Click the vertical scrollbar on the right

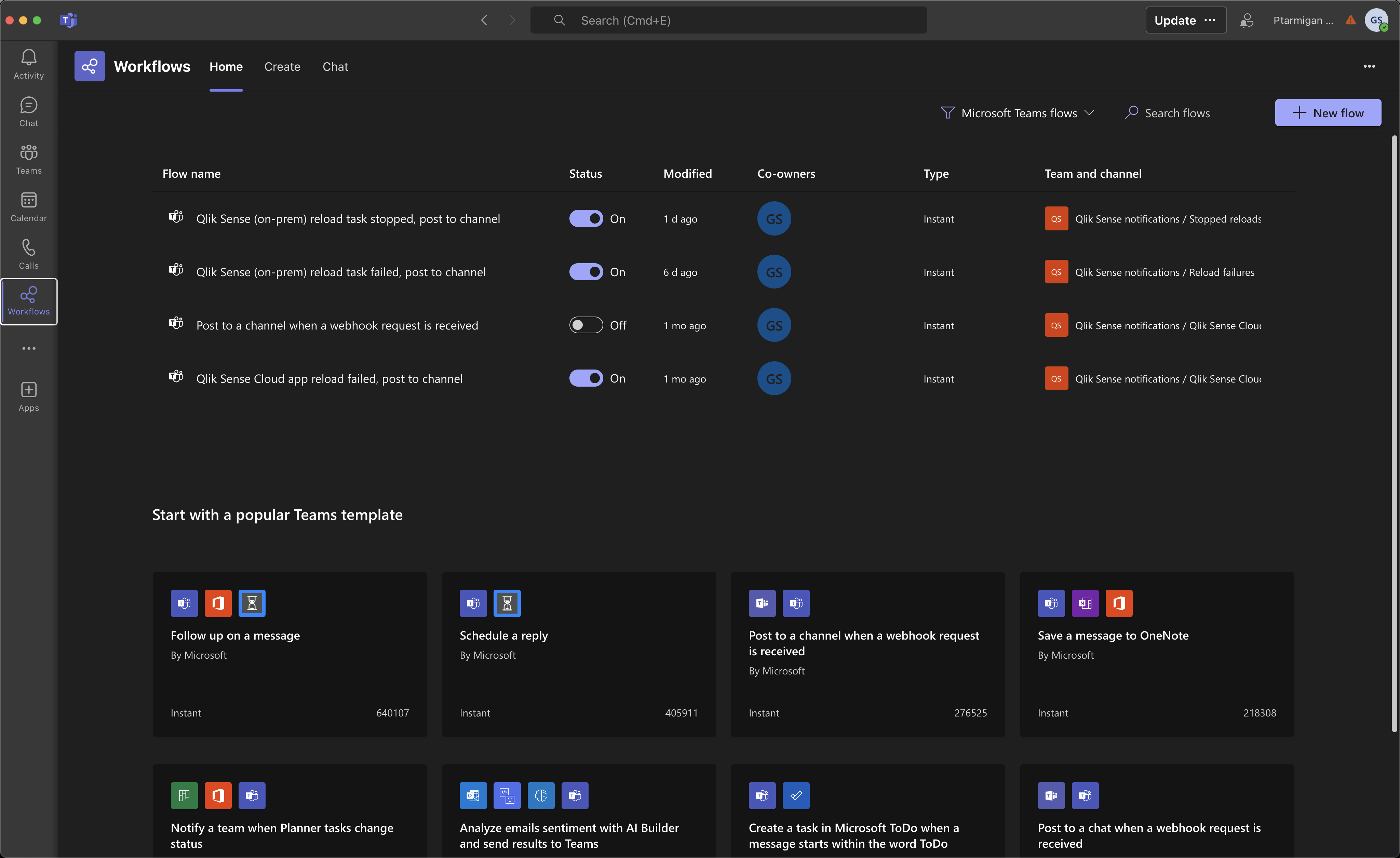click(x=1394, y=433)
